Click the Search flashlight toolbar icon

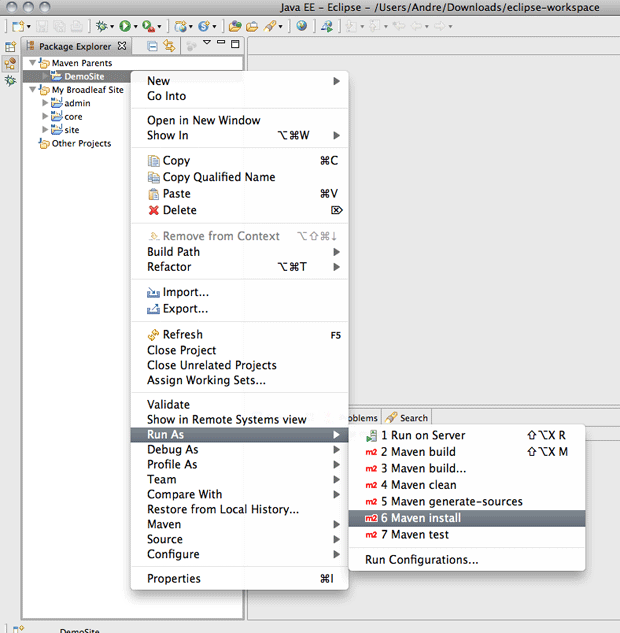tap(270, 27)
